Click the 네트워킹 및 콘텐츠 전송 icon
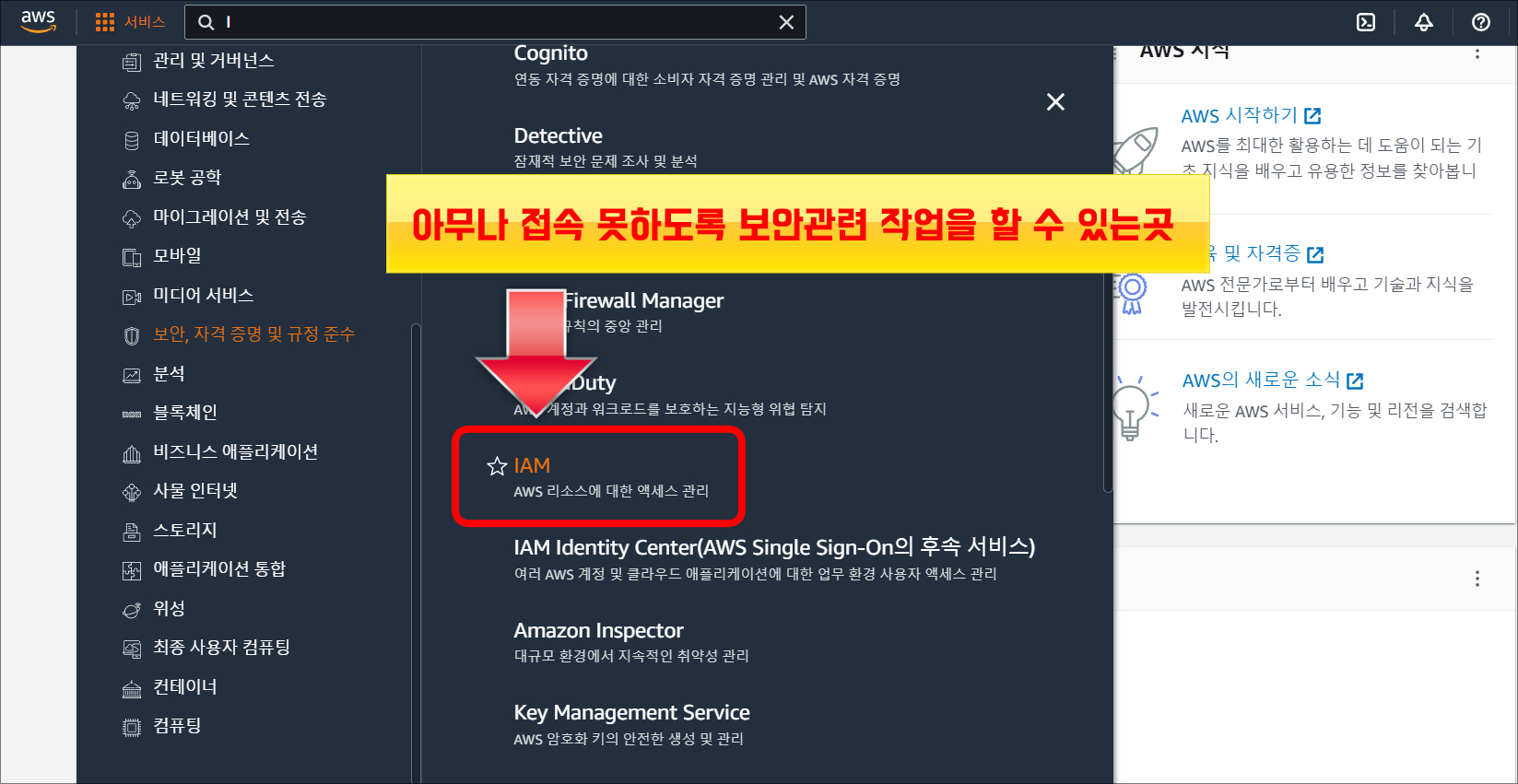The width and height of the screenshot is (1518, 784). click(x=132, y=100)
